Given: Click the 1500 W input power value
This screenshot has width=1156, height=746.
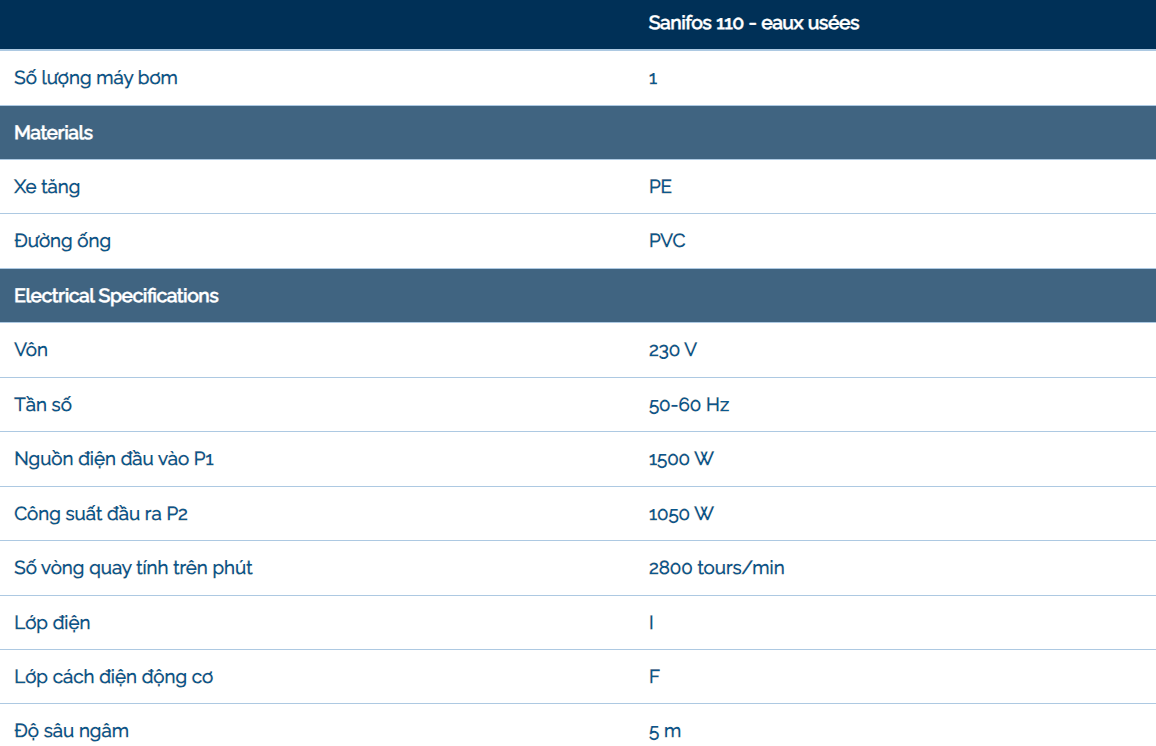Looking at the screenshot, I should click(x=681, y=459).
